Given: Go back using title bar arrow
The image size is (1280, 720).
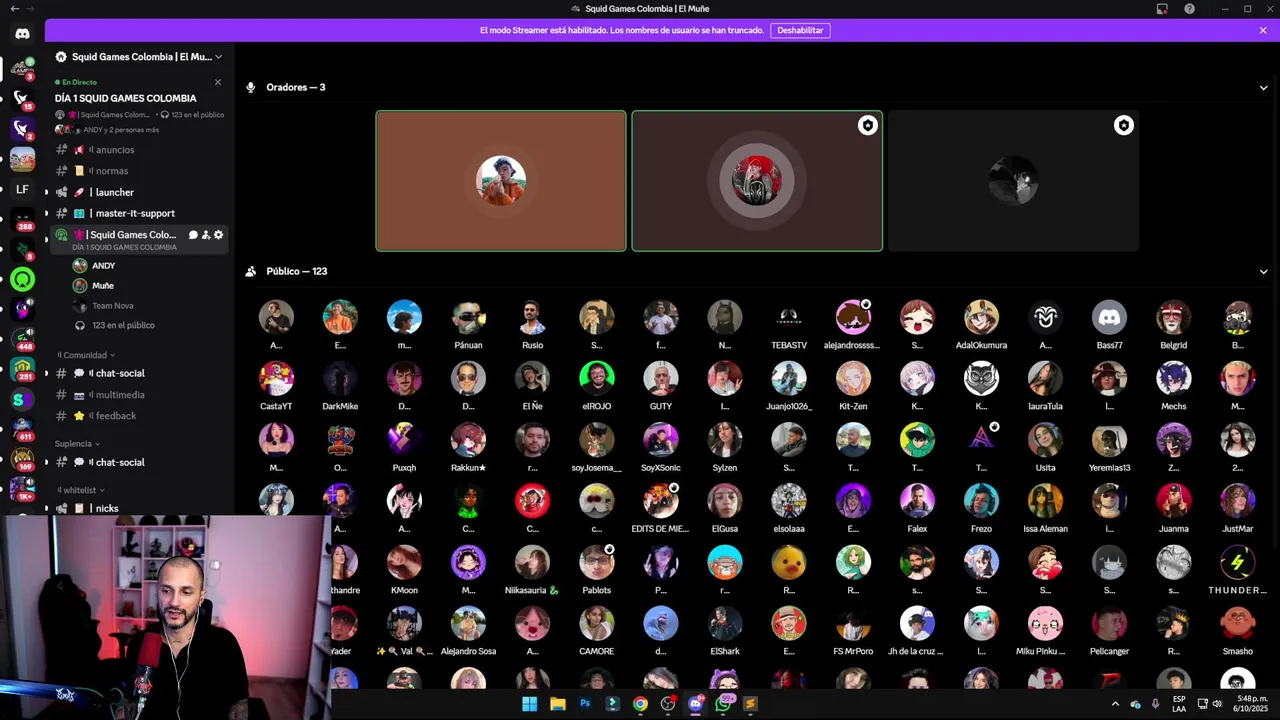Looking at the screenshot, I should click(14, 9).
